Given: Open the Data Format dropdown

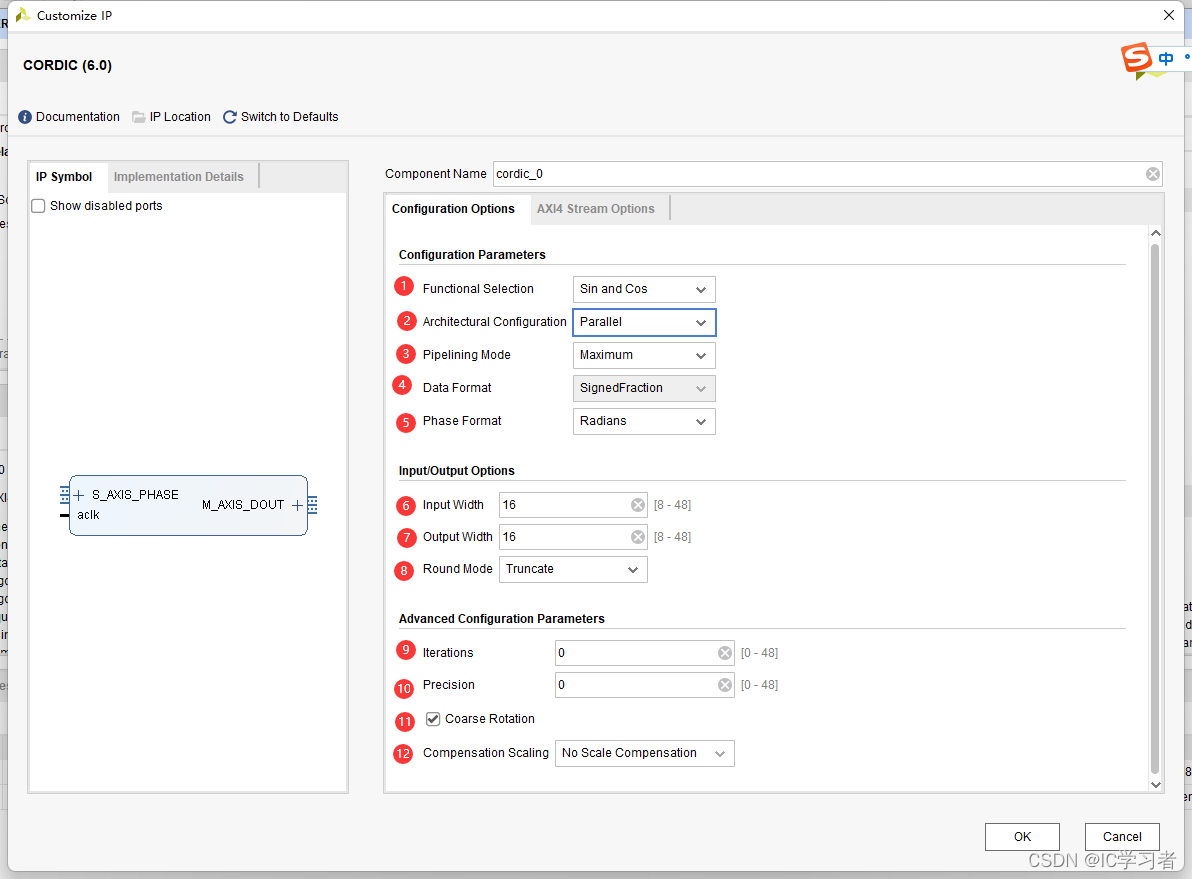Looking at the screenshot, I should 644,388.
